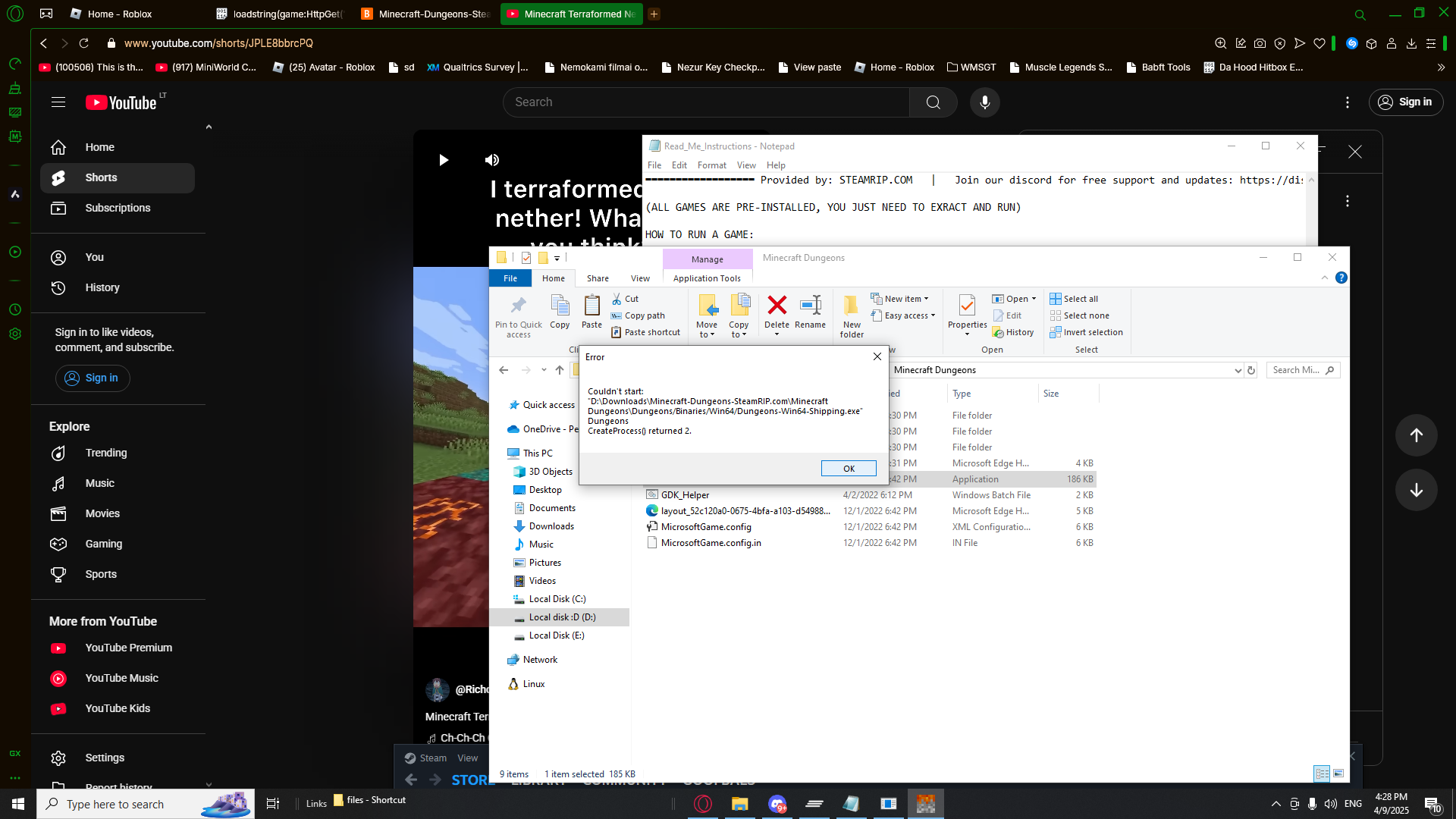Click OK in the Error dialog
This screenshot has width=1456, height=819.
[x=849, y=469]
